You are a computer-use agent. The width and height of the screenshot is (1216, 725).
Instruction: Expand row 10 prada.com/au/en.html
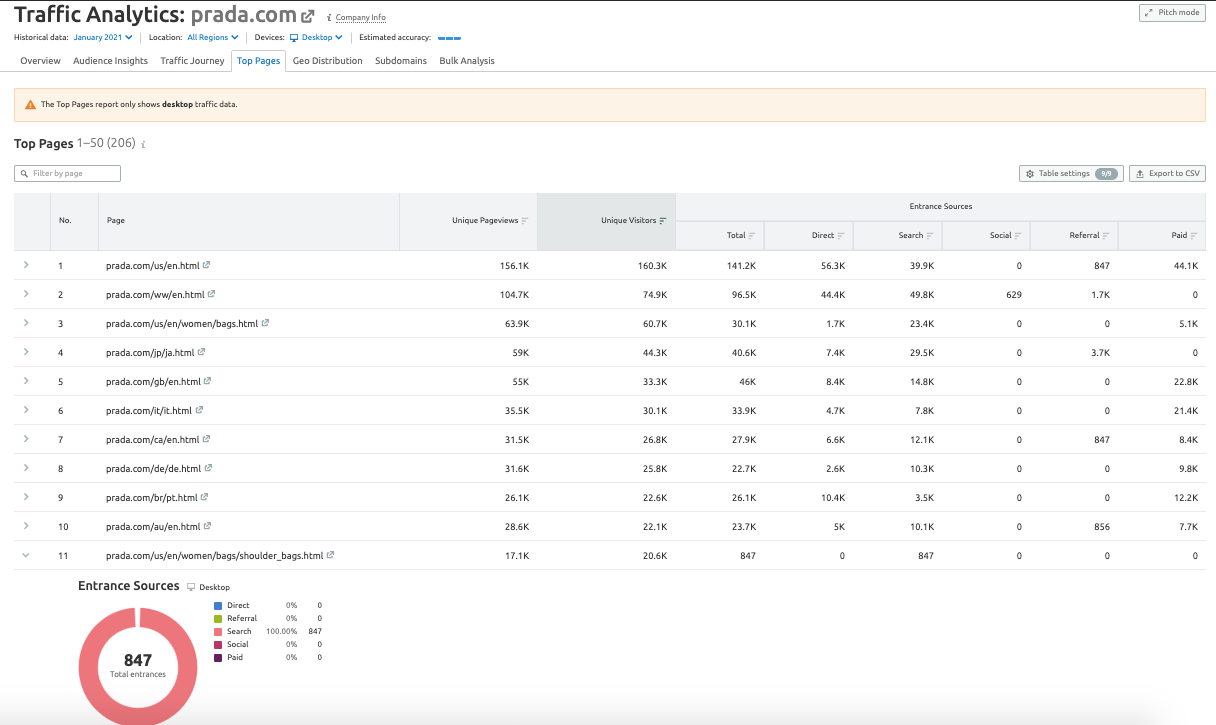(x=26, y=526)
